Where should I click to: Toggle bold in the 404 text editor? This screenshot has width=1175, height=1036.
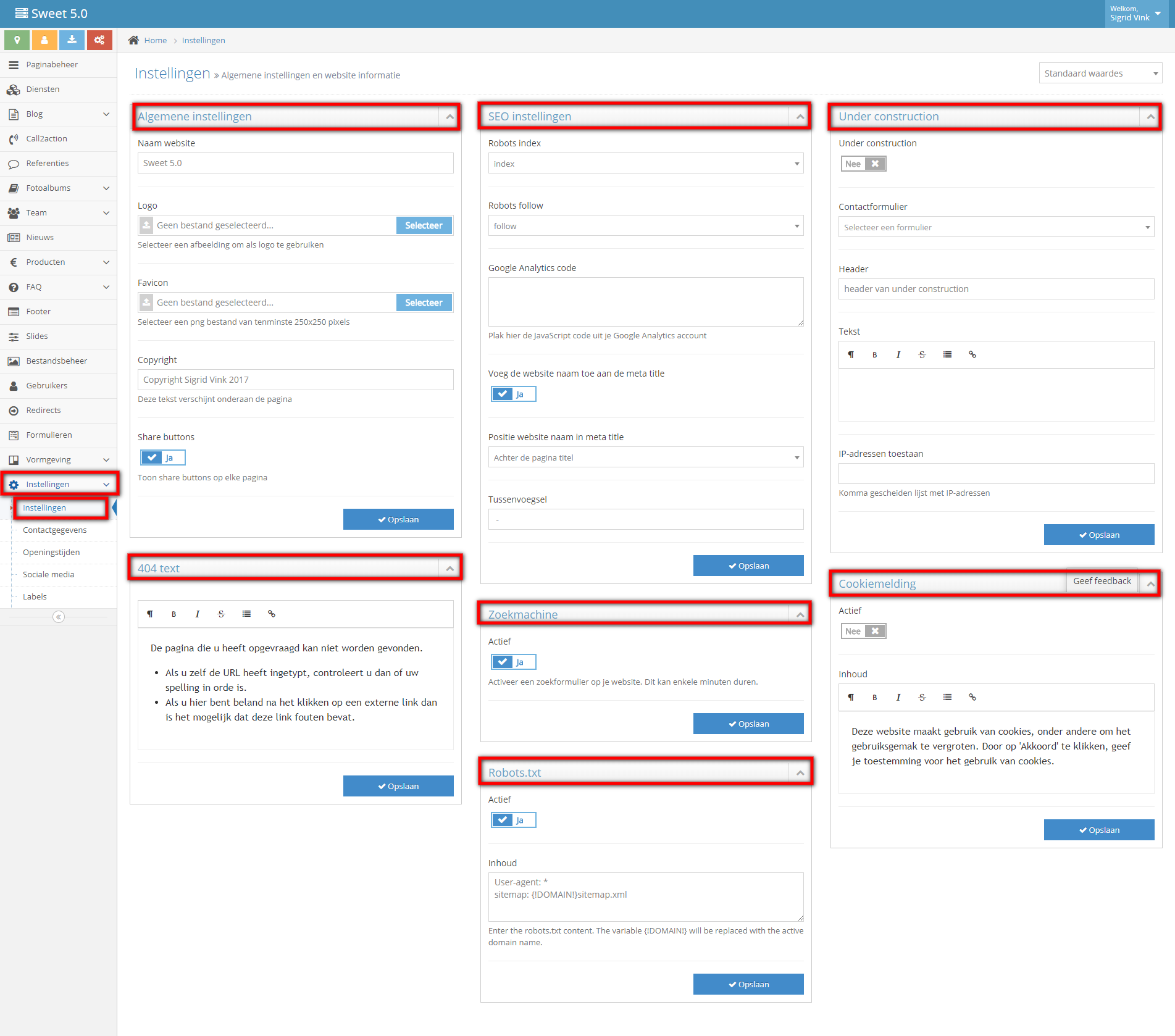(174, 614)
